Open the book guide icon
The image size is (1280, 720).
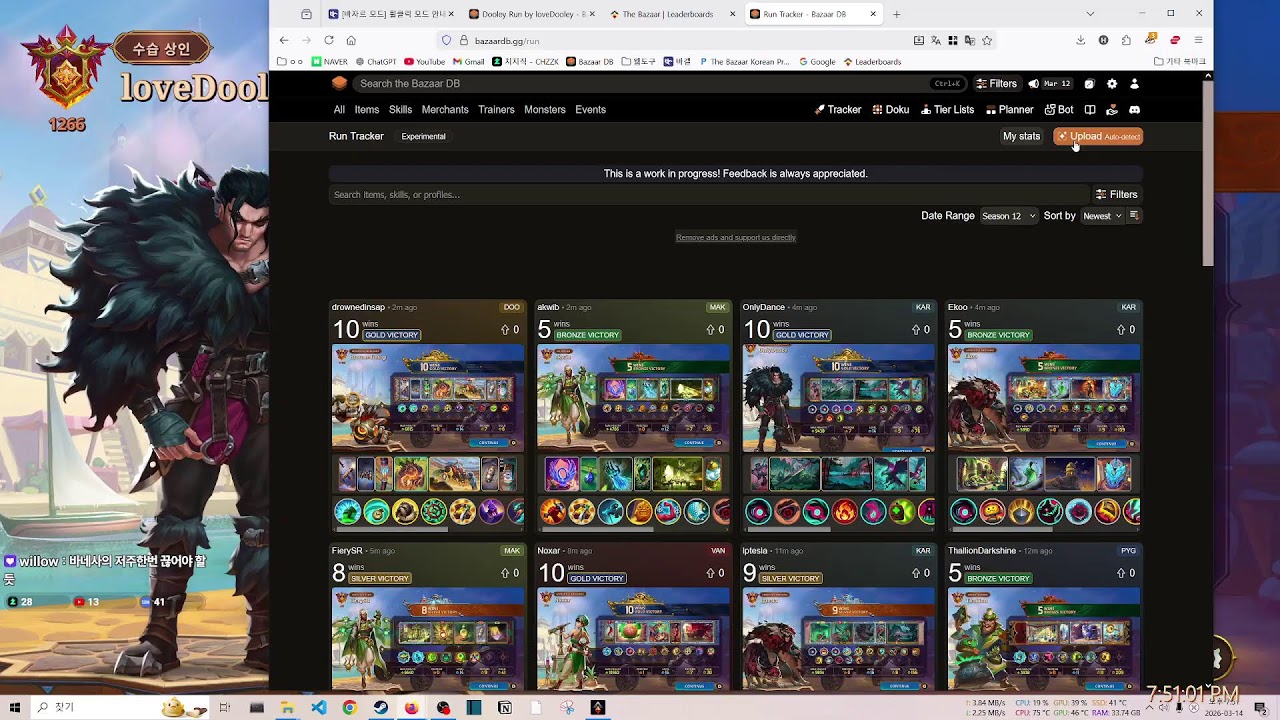pyautogui.click(x=1090, y=110)
